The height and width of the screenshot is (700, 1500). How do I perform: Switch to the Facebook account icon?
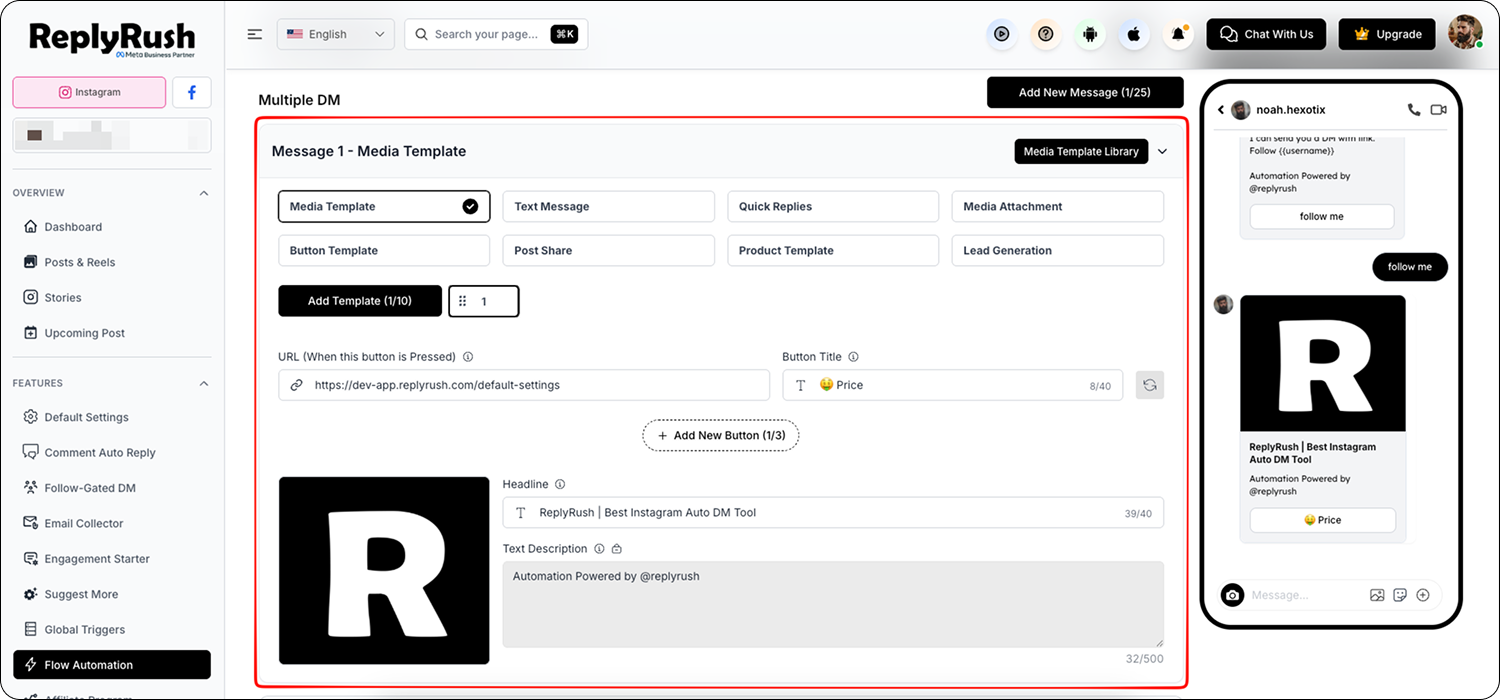click(192, 92)
